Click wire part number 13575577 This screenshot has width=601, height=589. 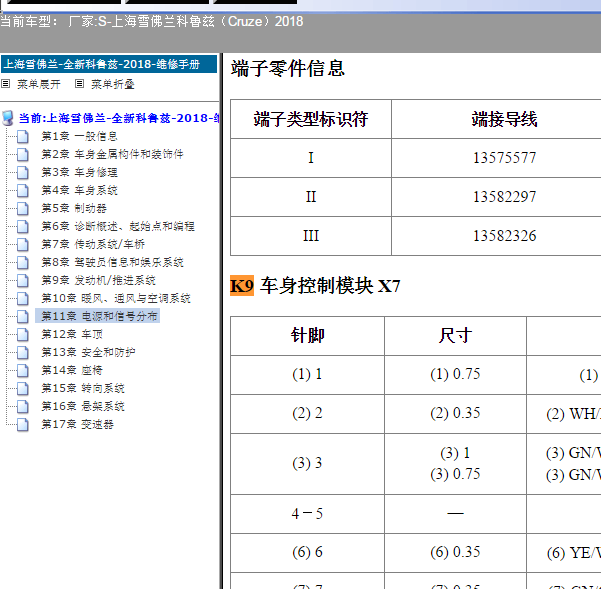click(x=504, y=158)
